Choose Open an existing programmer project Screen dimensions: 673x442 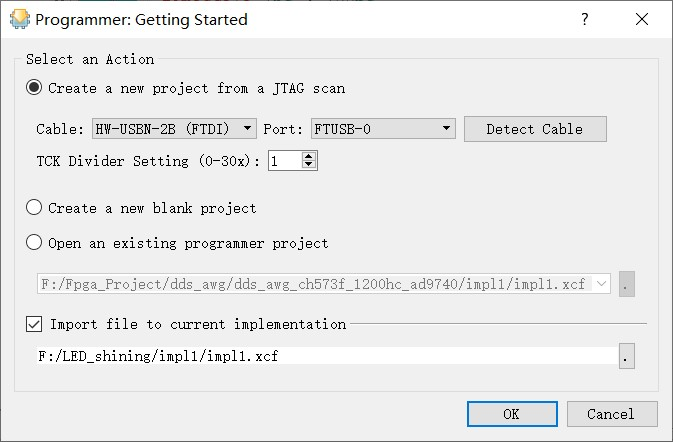point(34,242)
